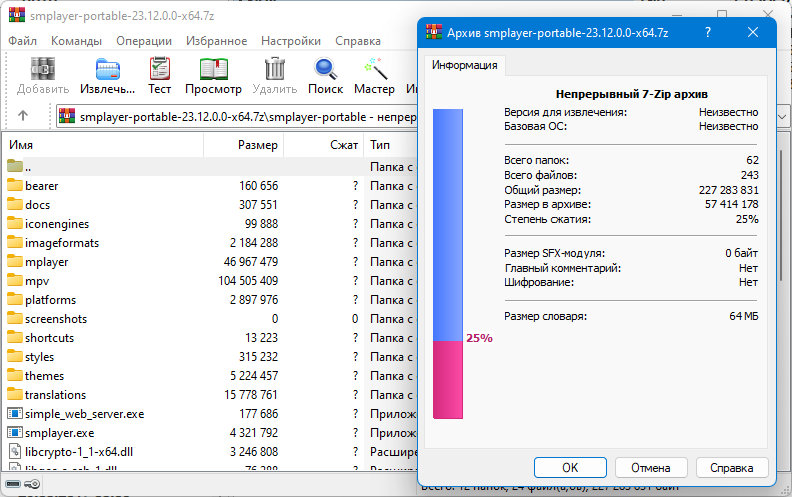Click the themes size 5 224 457

[254, 376]
